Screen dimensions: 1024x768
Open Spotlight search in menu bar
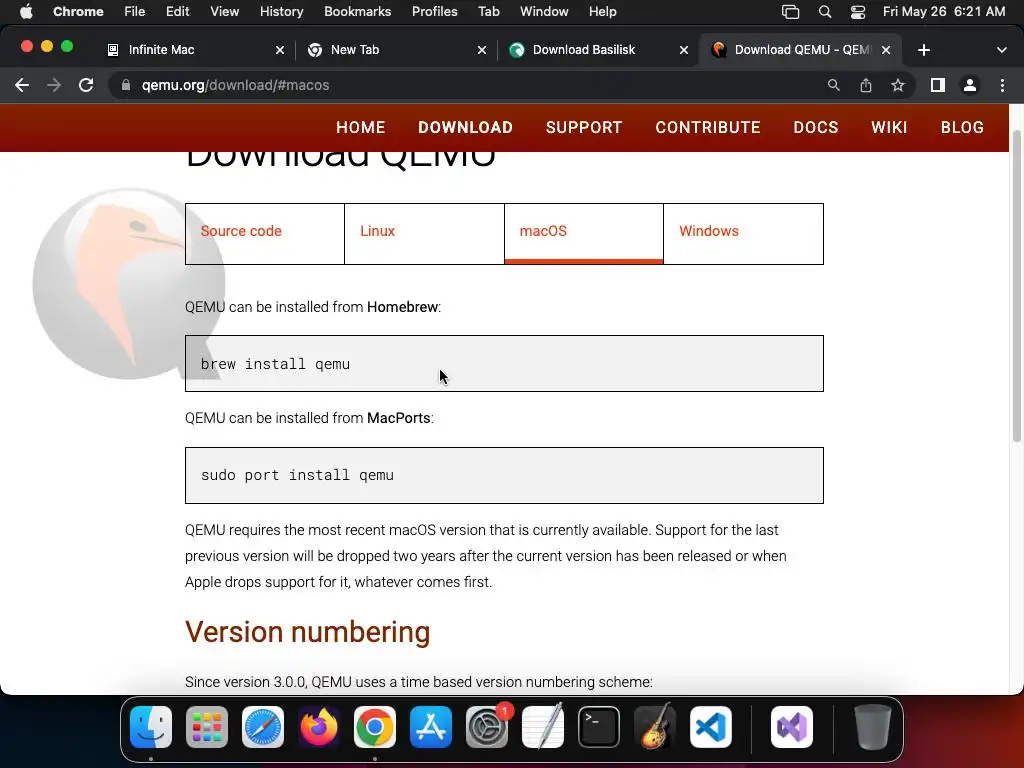click(825, 12)
